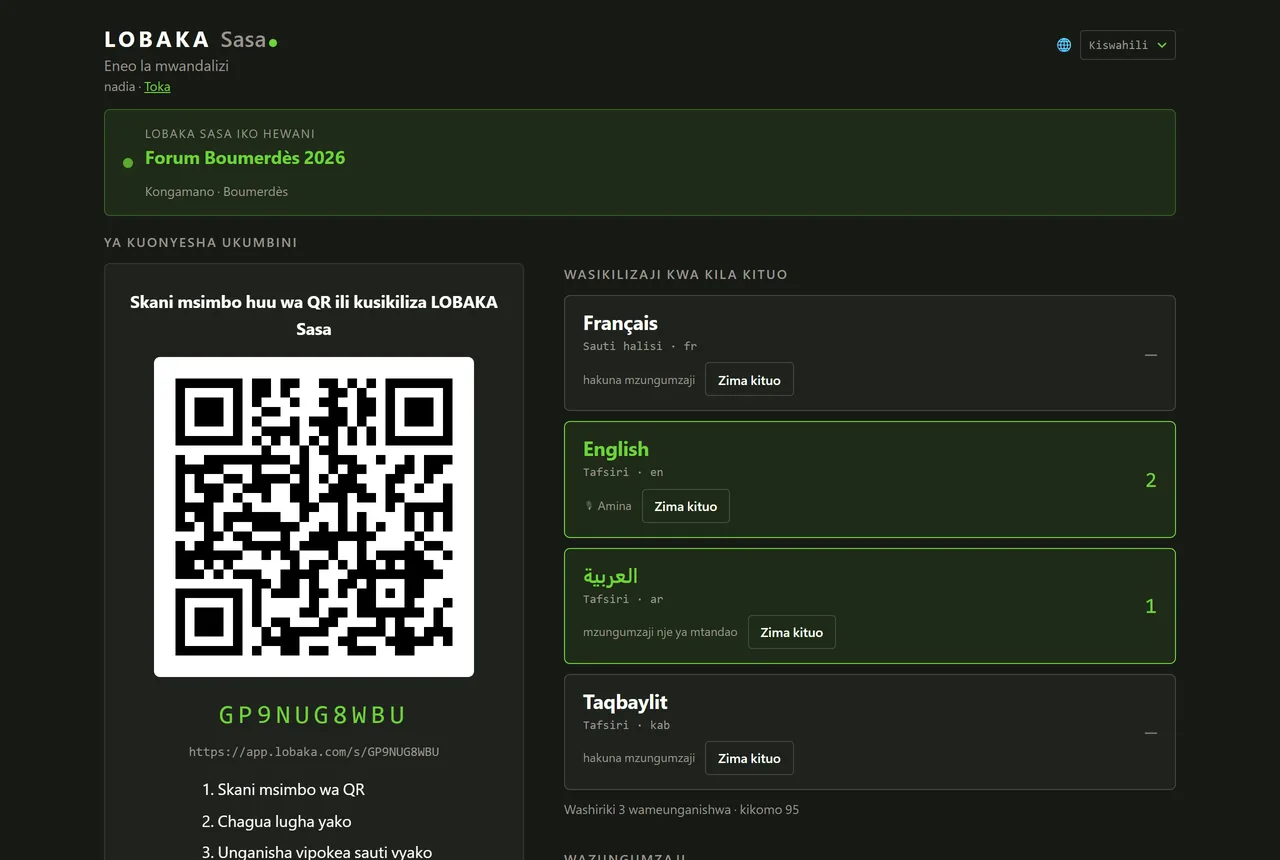Click 'hakuna mzungumzaji' under Taqbaylit
The image size is (1280, 860).
(639, 758)
